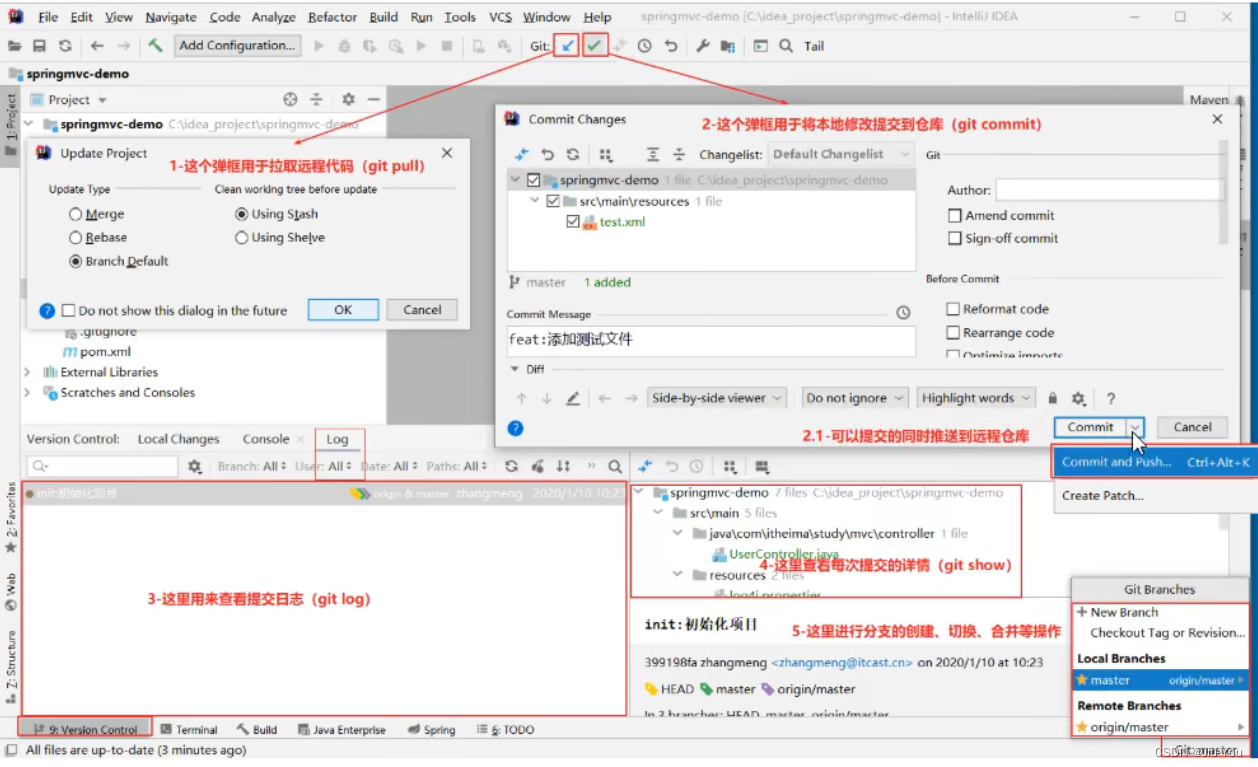Click synchronize refresh icon in main toolbar

pyautogui.click(x=65, y=45)
